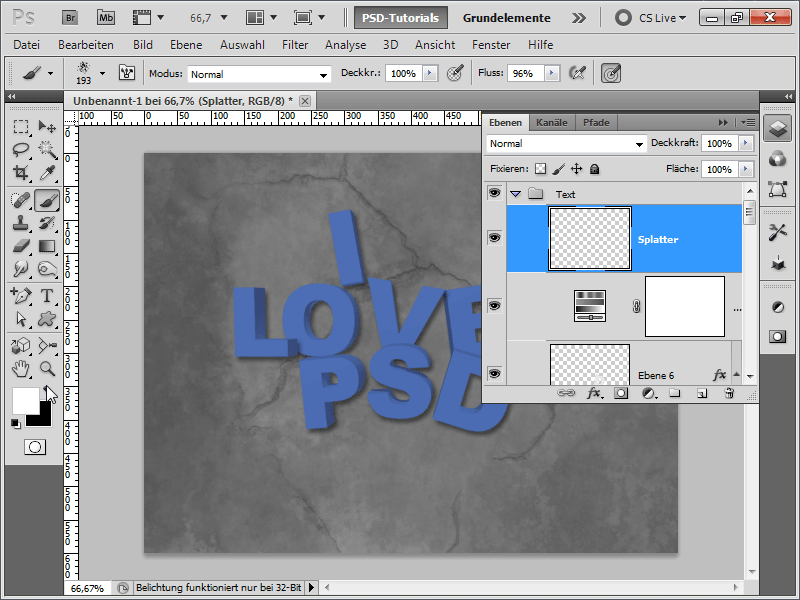The height and width of the screenshot is (600, 800).
Task: Open the zoom level dropdown
Action: (224, 18)
